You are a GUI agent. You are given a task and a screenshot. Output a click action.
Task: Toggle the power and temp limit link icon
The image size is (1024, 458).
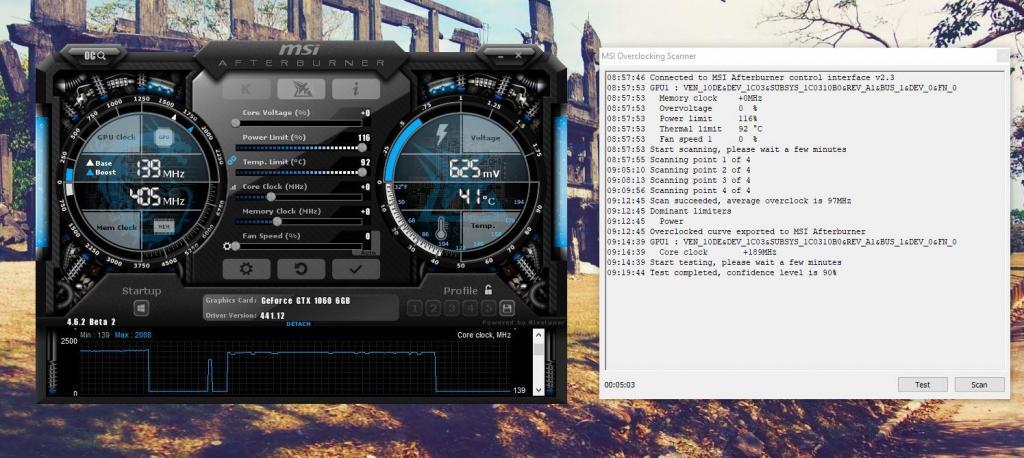point(232,160)
